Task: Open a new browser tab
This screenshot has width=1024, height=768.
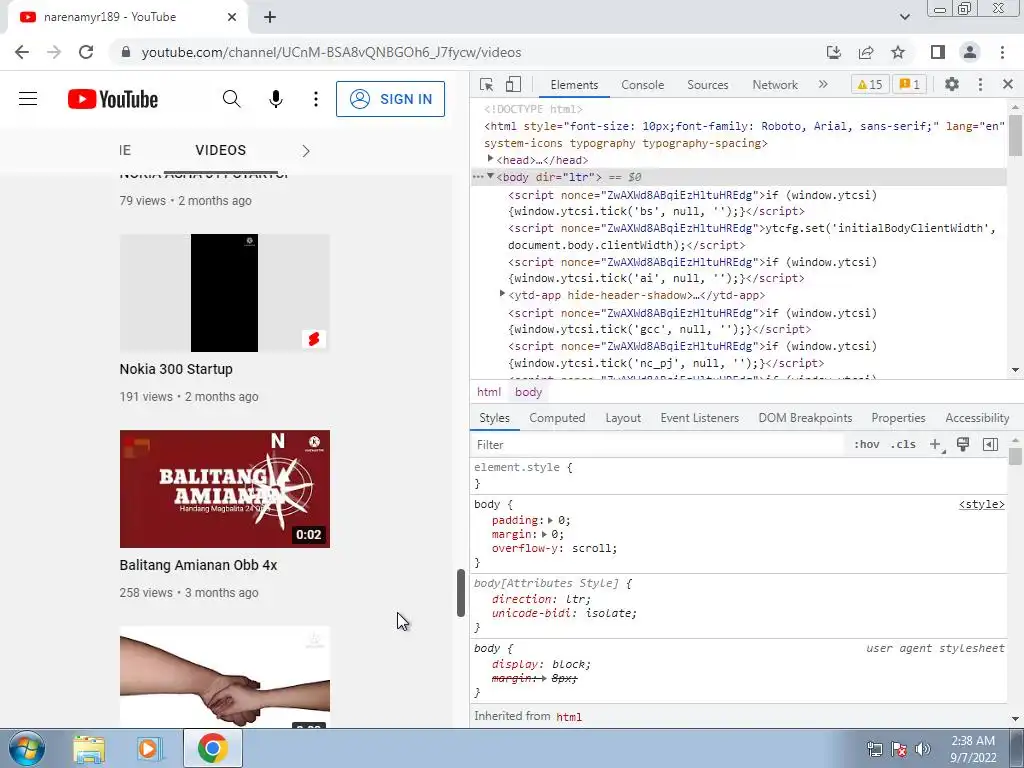Action: tap(270, 18)
